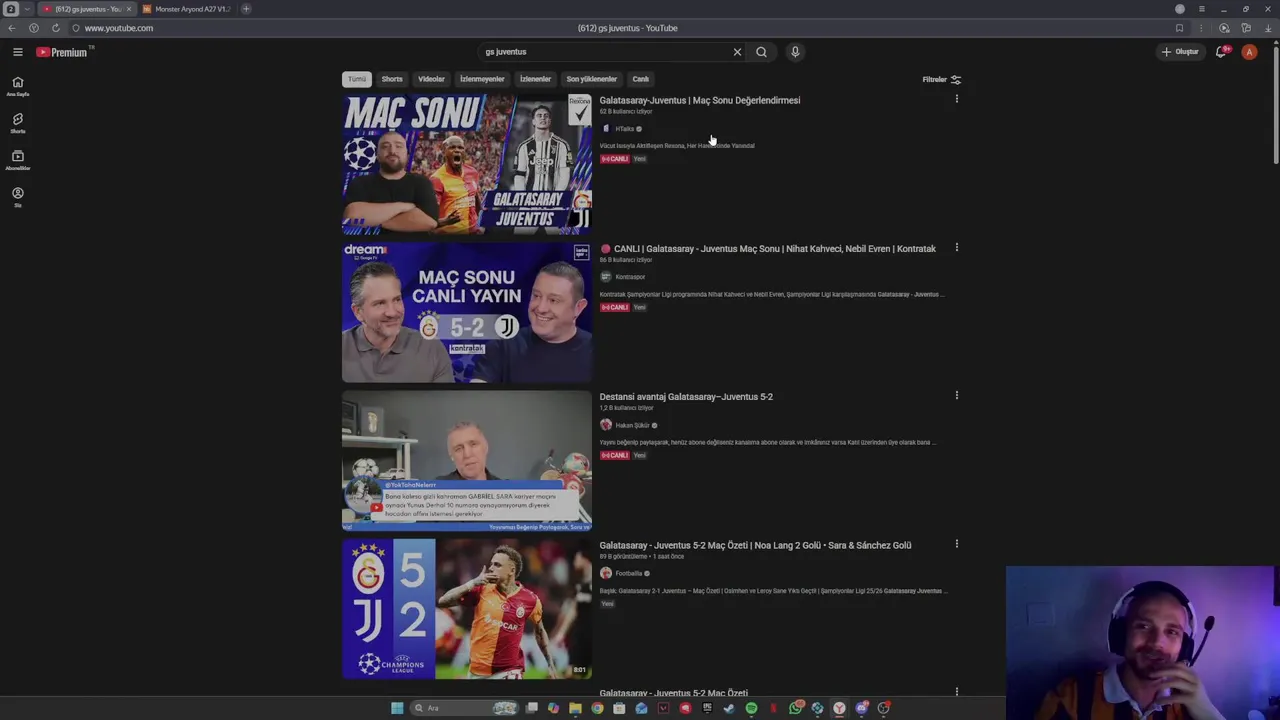
Task: Select the İzlenenler filter chip
Action: (535, 79)
